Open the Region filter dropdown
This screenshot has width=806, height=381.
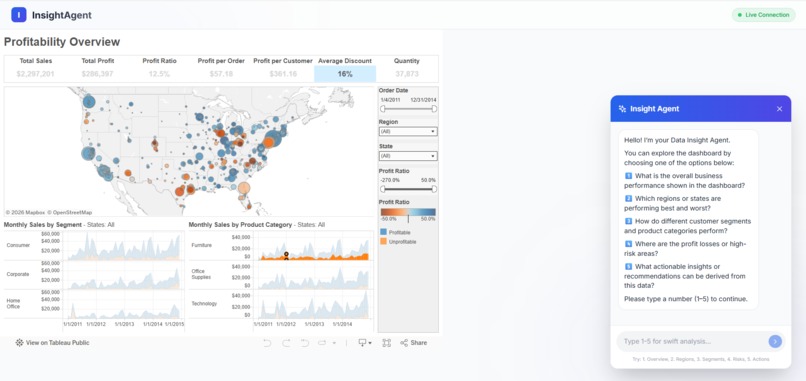408,132
